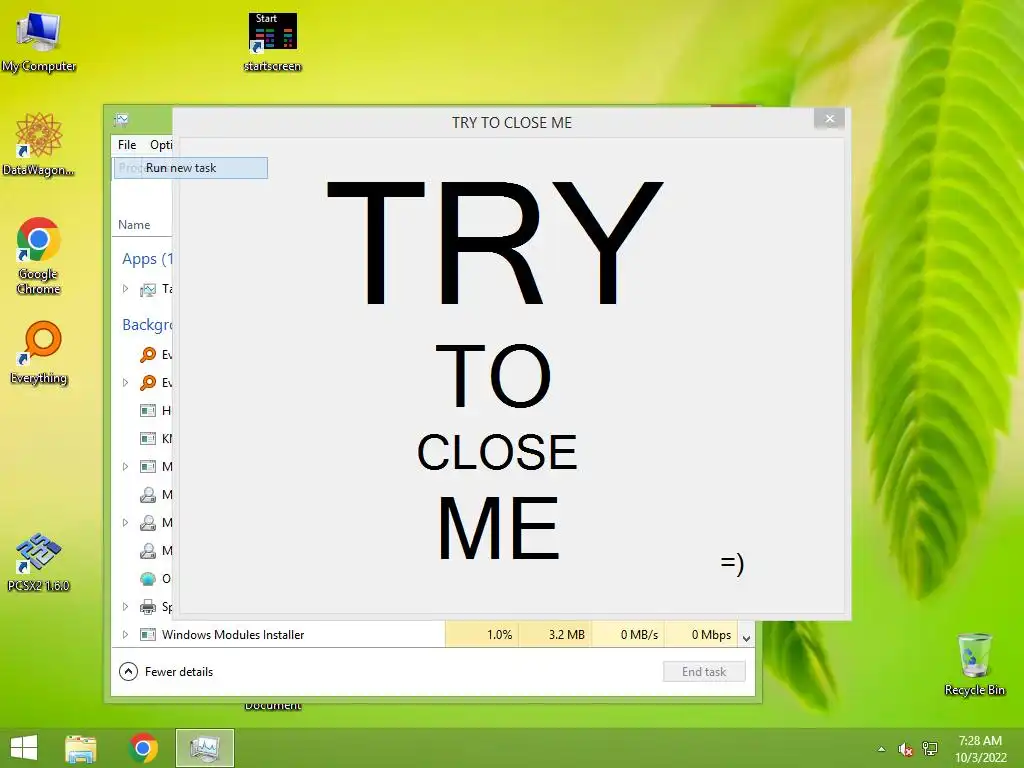Show hidden system tray icons
1024x768 pixels.
point(882,749)
